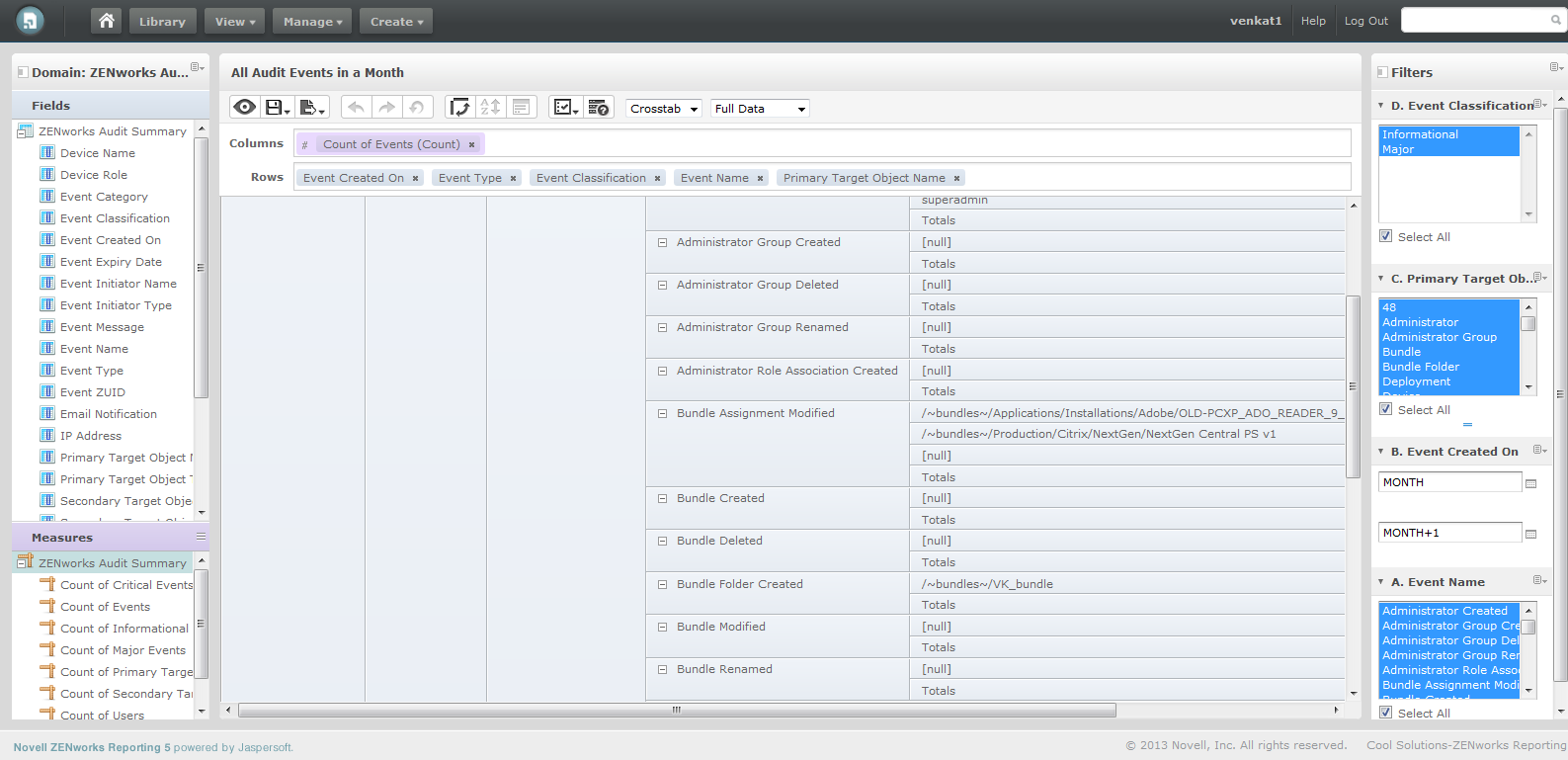Select Bundle Folder in Primary Target filter list
1568x760 pixels.
click(1448, 367)
